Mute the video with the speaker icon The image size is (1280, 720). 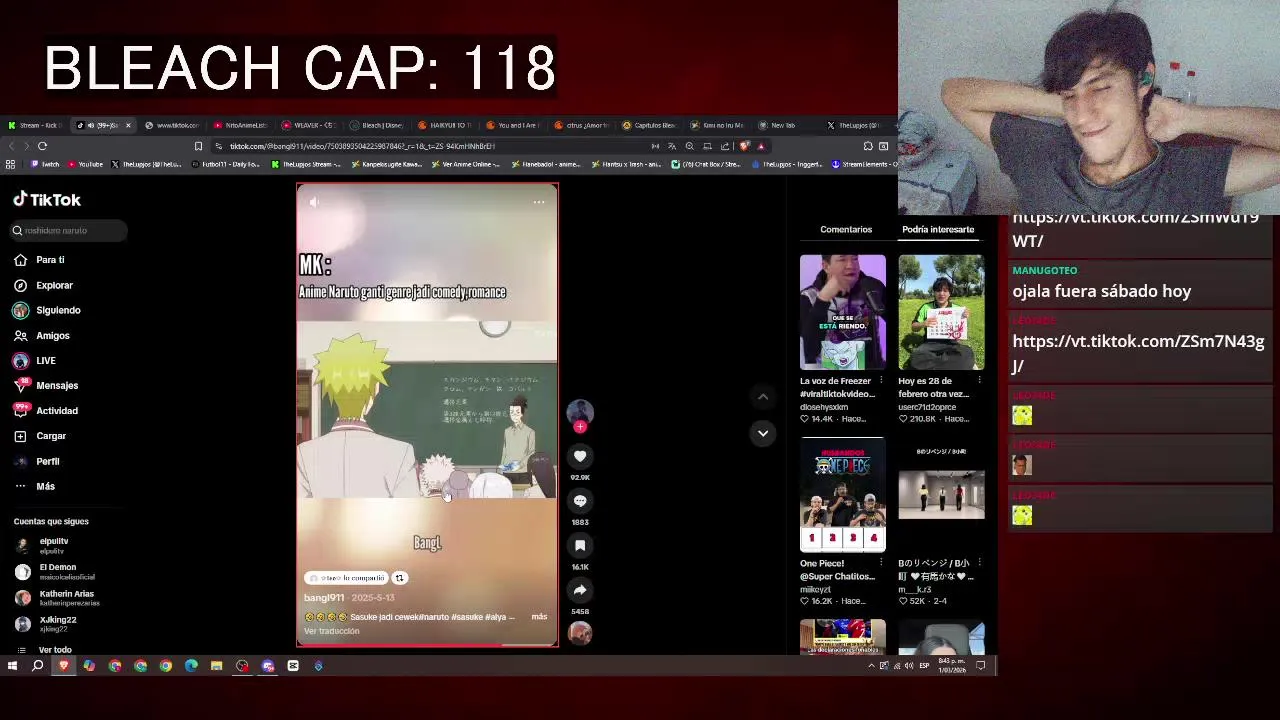[x=314, y=203]
